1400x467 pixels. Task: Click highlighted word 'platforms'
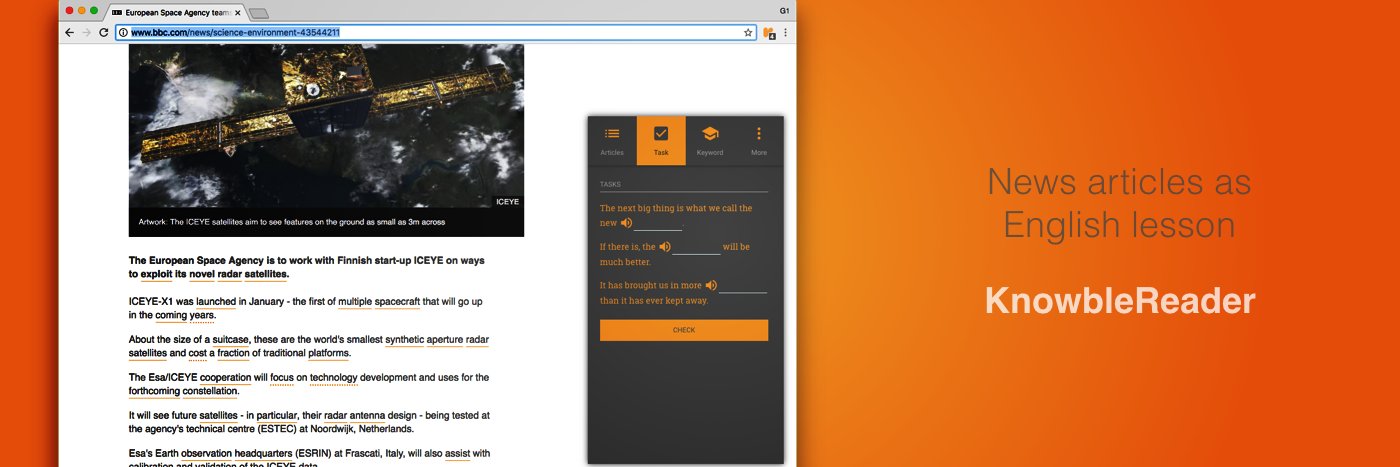coord(328,353)
